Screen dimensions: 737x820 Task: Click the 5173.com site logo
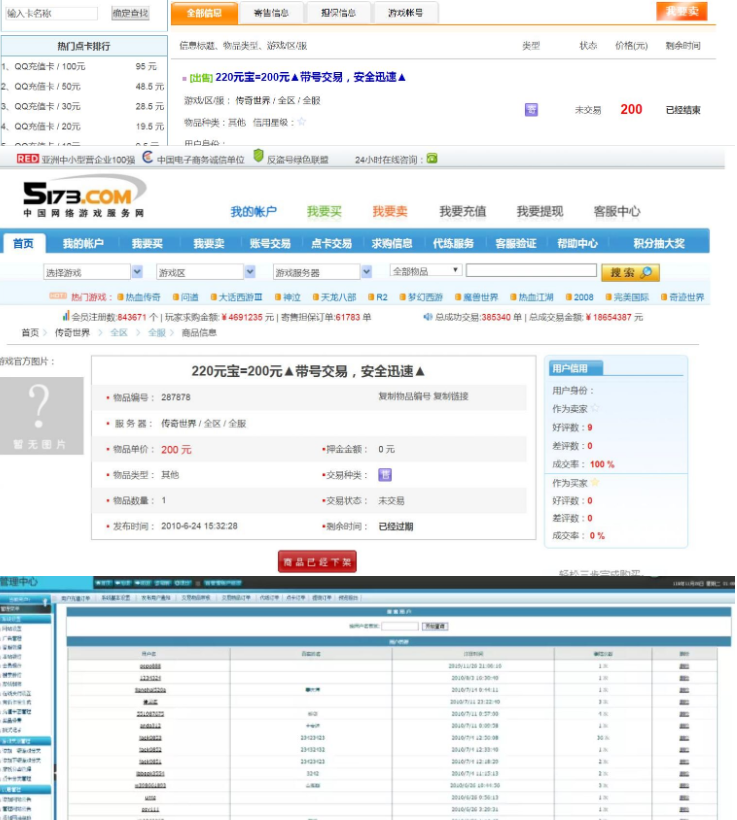pyautogui.click(x=85, y=196)
